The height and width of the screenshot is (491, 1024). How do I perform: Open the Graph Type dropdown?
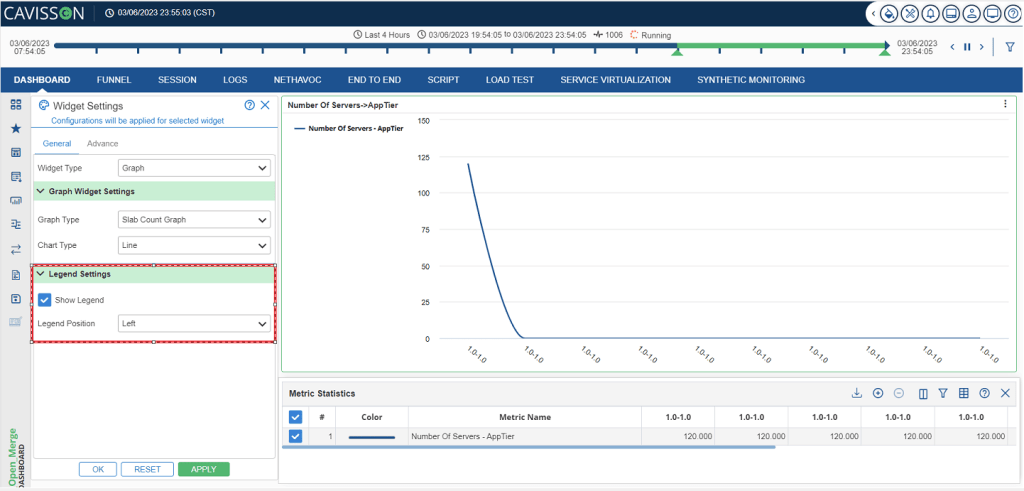click(x=195, y=220)
